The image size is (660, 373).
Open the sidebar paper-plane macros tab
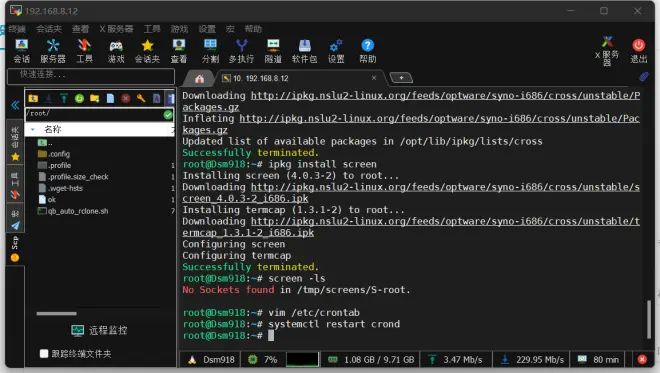coord(15,219)
